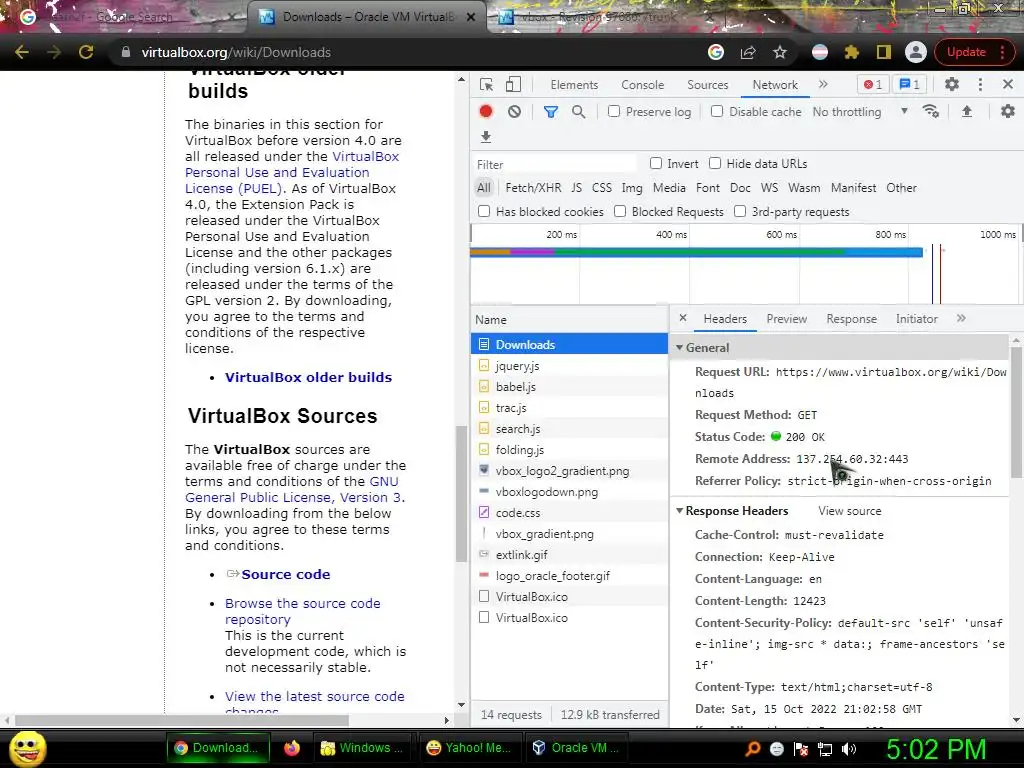
Task: Show more request detail tabs after Initiator
Action: pyautogui.click(x=961, y=318)
